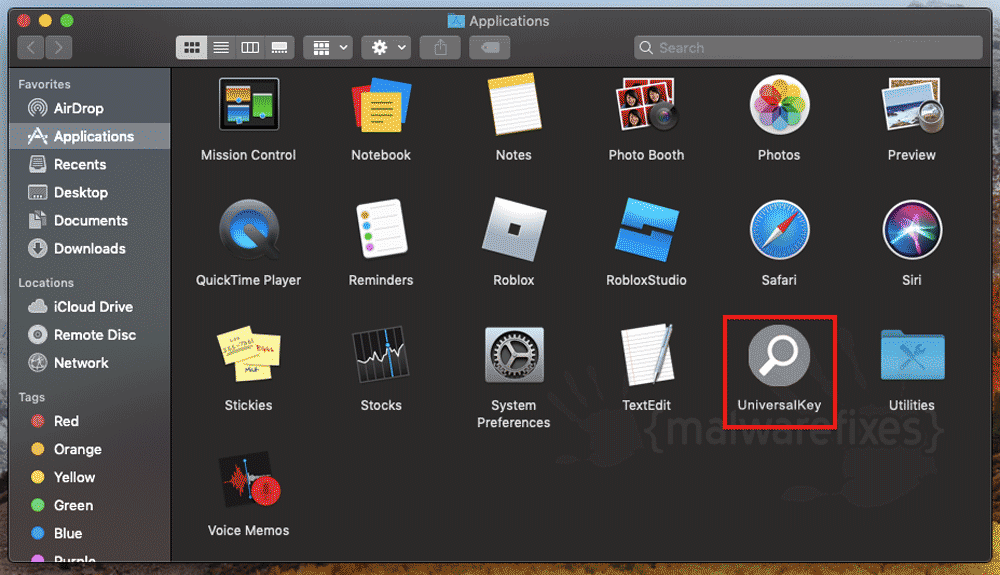Open Downloads in the sidebar

tap(90, 249)
